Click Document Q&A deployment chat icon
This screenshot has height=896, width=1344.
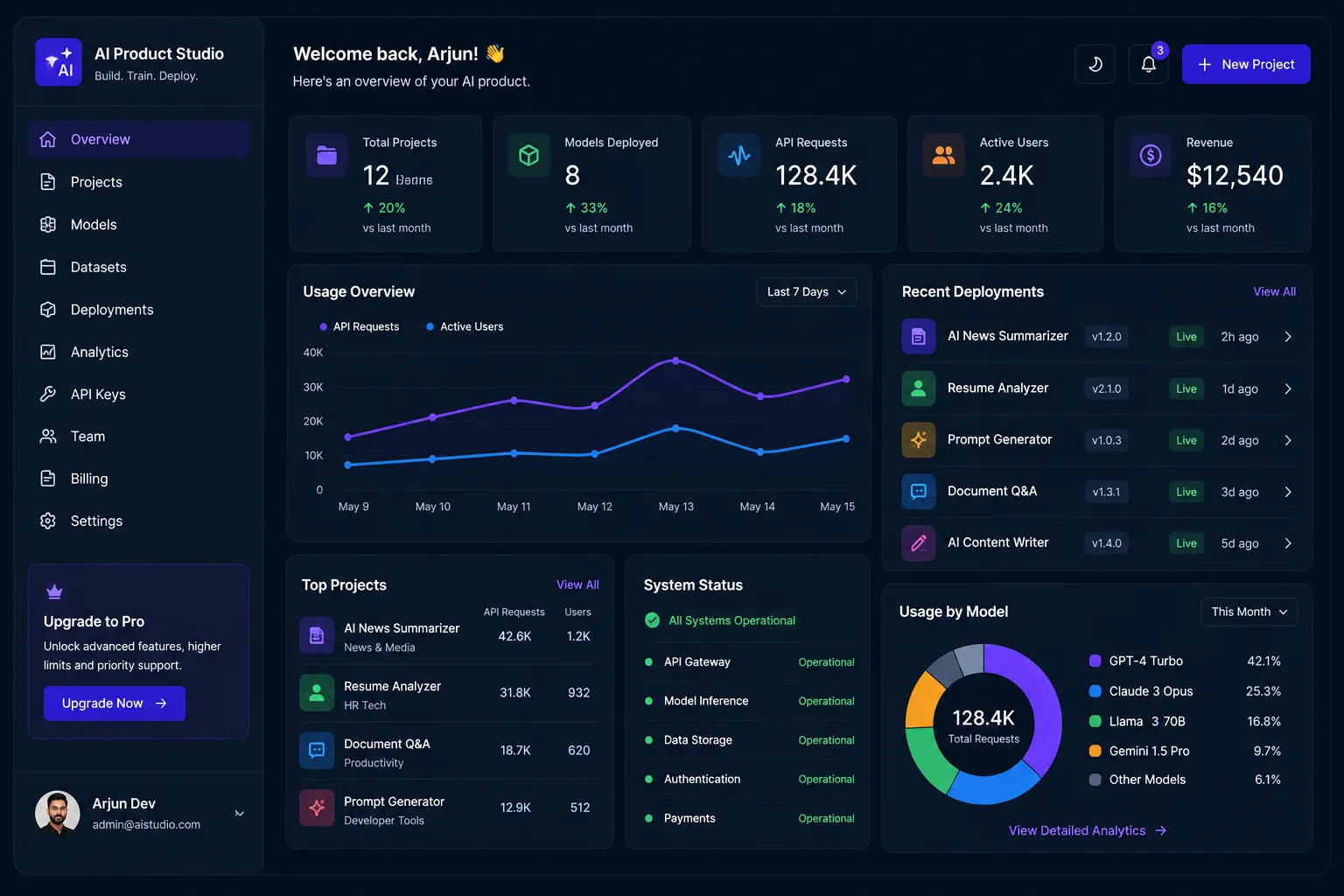coord(919,492)
